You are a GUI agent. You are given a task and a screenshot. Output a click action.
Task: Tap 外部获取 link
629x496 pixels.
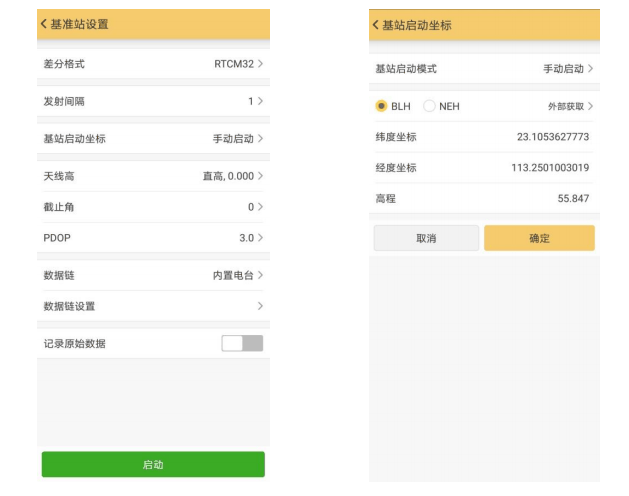tap(569, 106)
